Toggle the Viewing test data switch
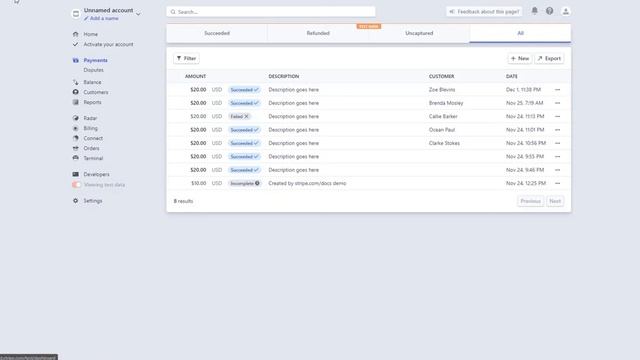Screen dimensions: 640x360 tap(76, 185)
